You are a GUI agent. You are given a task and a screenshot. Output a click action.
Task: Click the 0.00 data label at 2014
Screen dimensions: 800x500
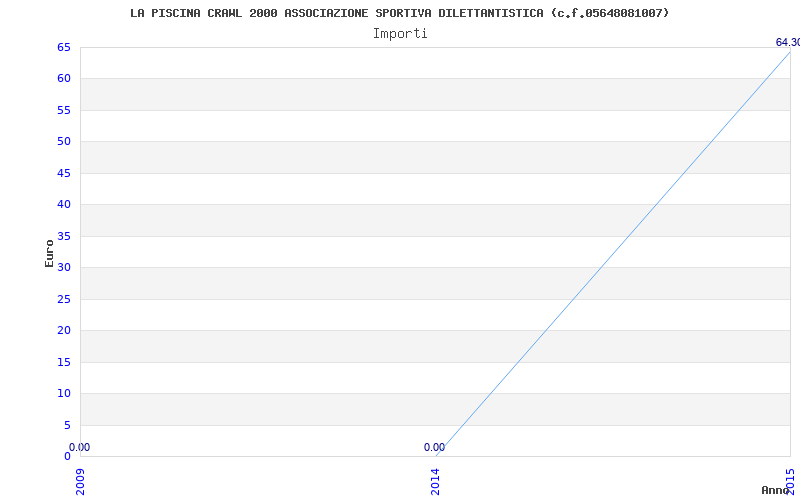coord(434,447)
